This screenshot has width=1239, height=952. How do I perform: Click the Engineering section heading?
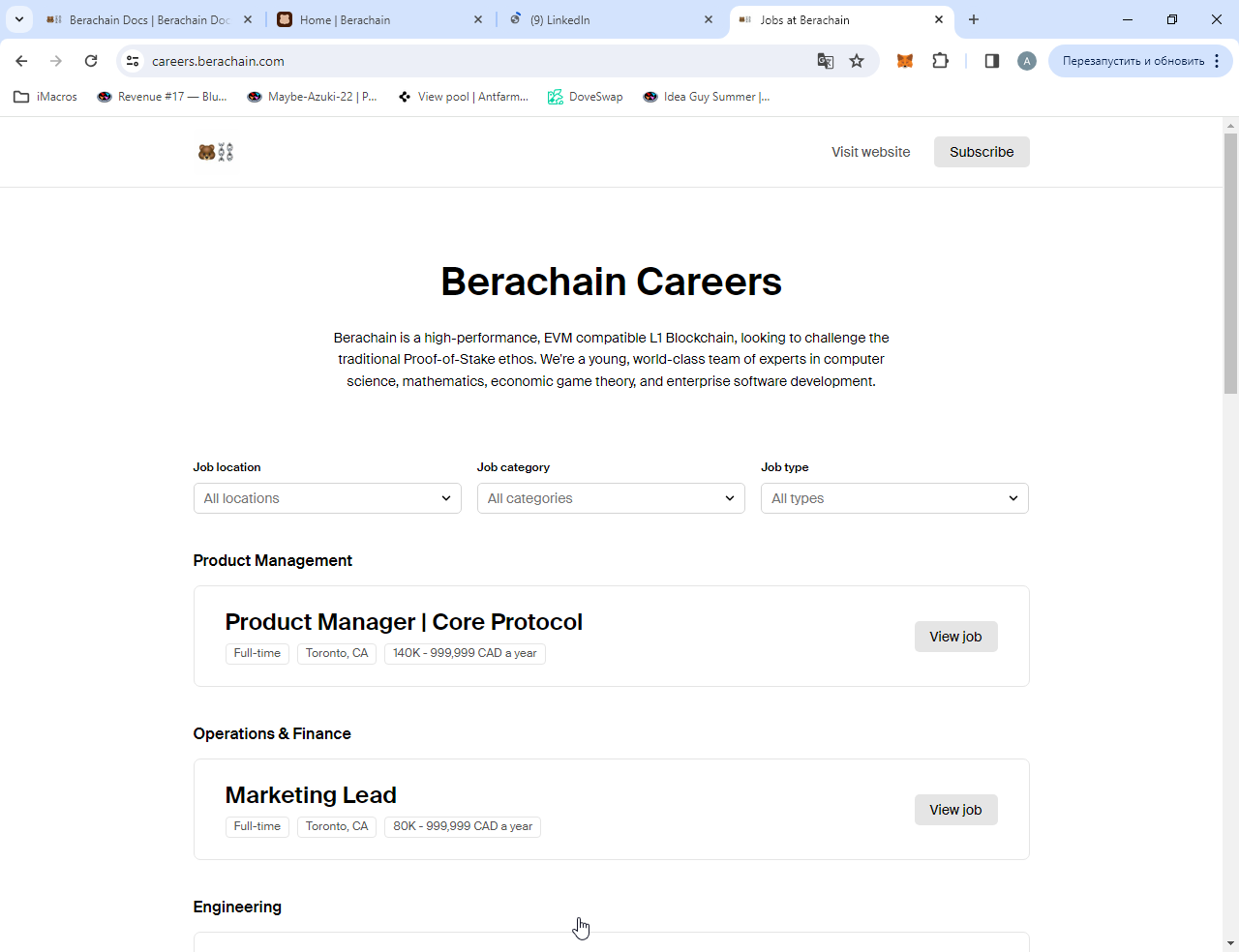[x=237, y=907]
